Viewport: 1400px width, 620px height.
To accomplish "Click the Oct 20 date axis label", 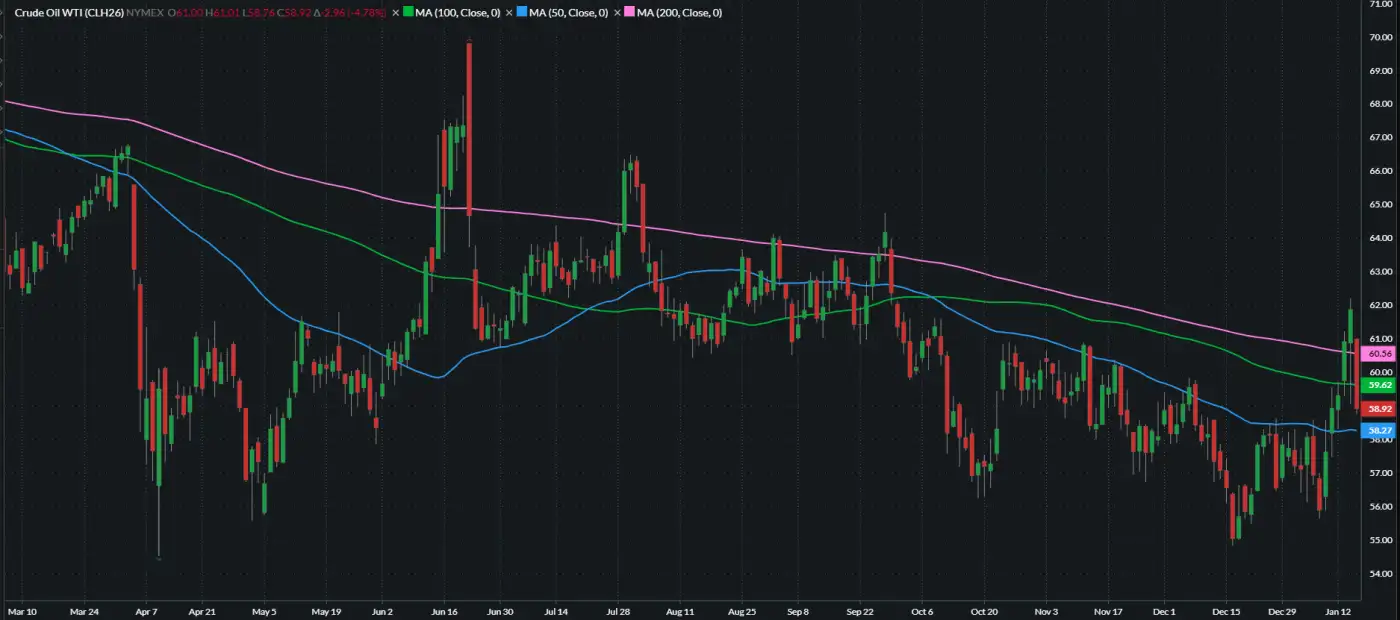I will click(x=985, y=609).
